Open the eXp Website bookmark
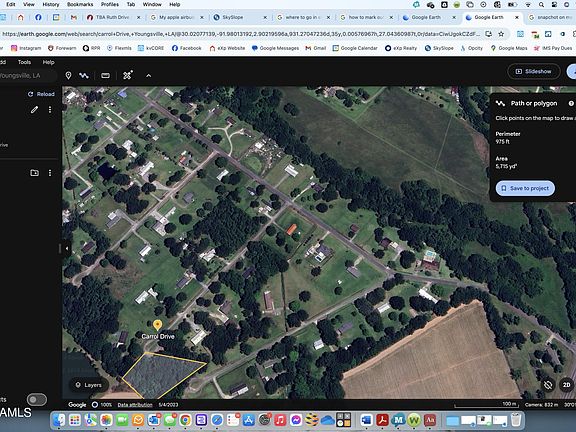This screenshot has width=576, height=432. pyautogui.click(x=227, y=48)
